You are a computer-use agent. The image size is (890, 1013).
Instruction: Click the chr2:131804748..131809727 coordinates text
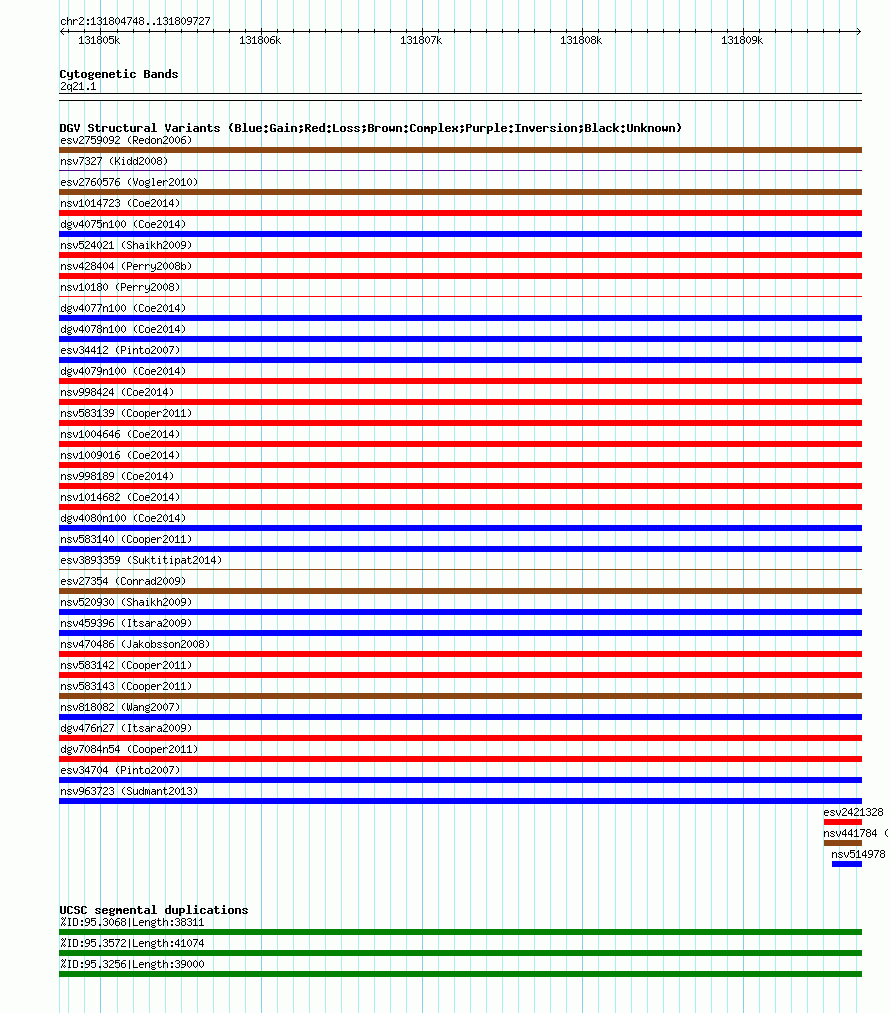(135, 21)
